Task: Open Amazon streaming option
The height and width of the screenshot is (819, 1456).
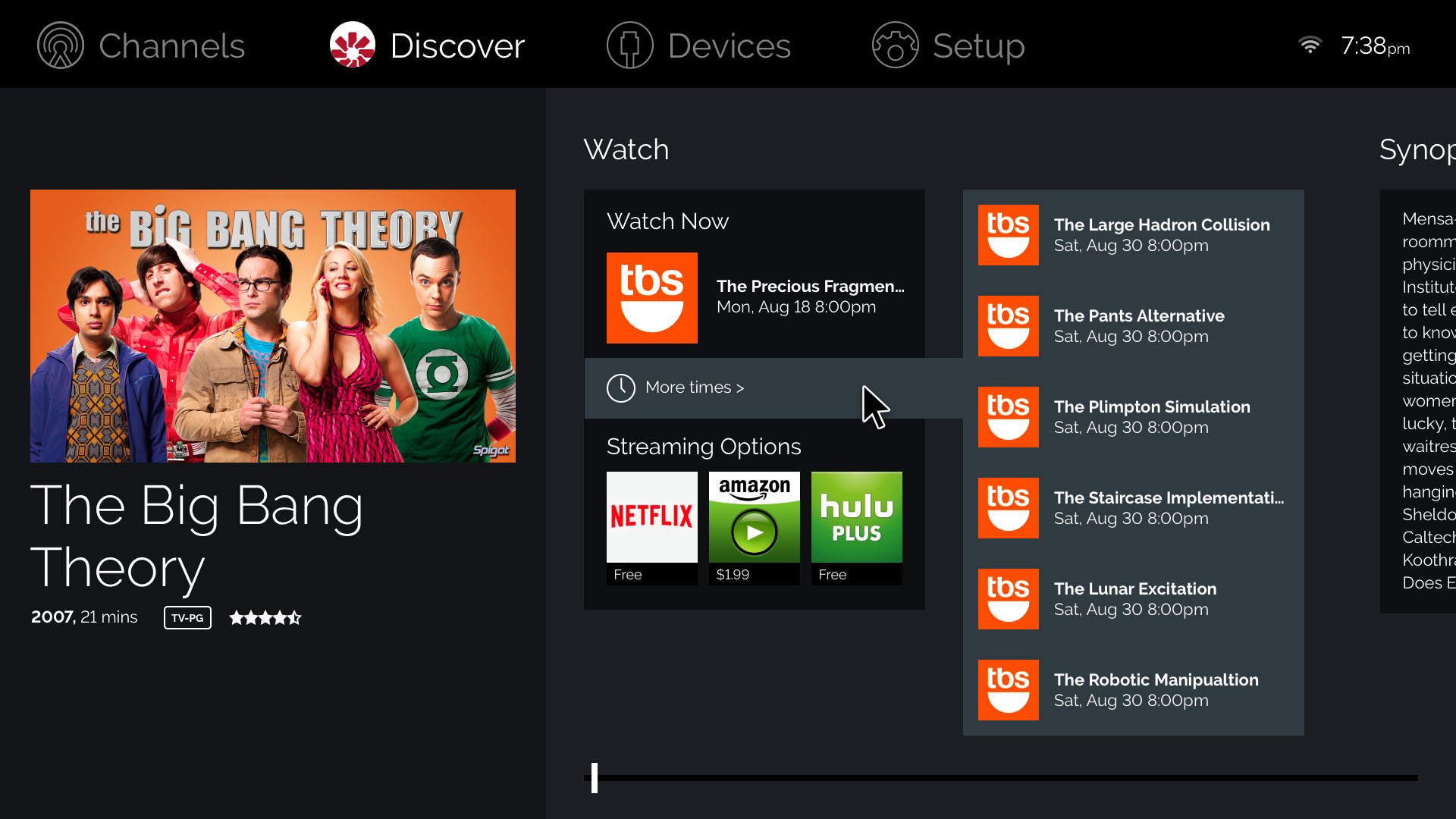Action: (x=755, y=517)
